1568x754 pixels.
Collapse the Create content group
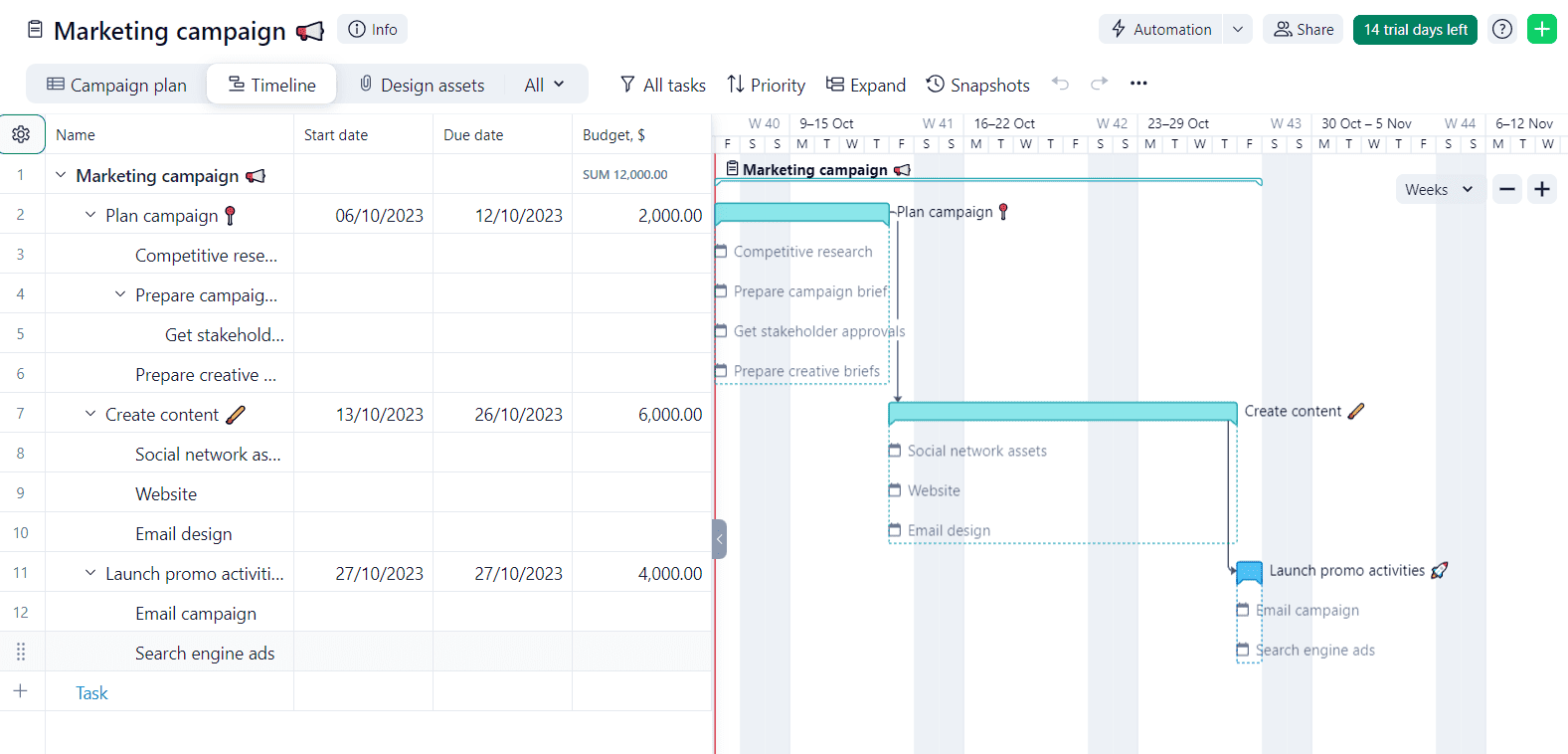[90, 414]
